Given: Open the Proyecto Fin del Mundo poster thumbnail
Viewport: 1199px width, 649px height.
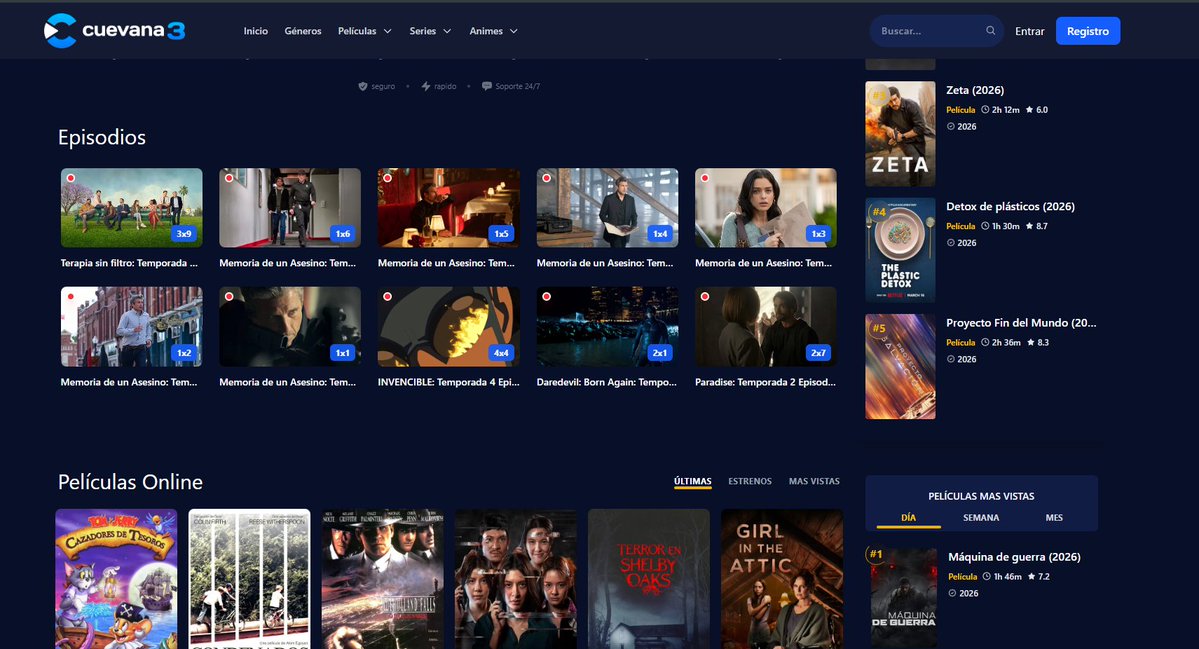Looking at the screenshot, I should [x=900, y=366].
